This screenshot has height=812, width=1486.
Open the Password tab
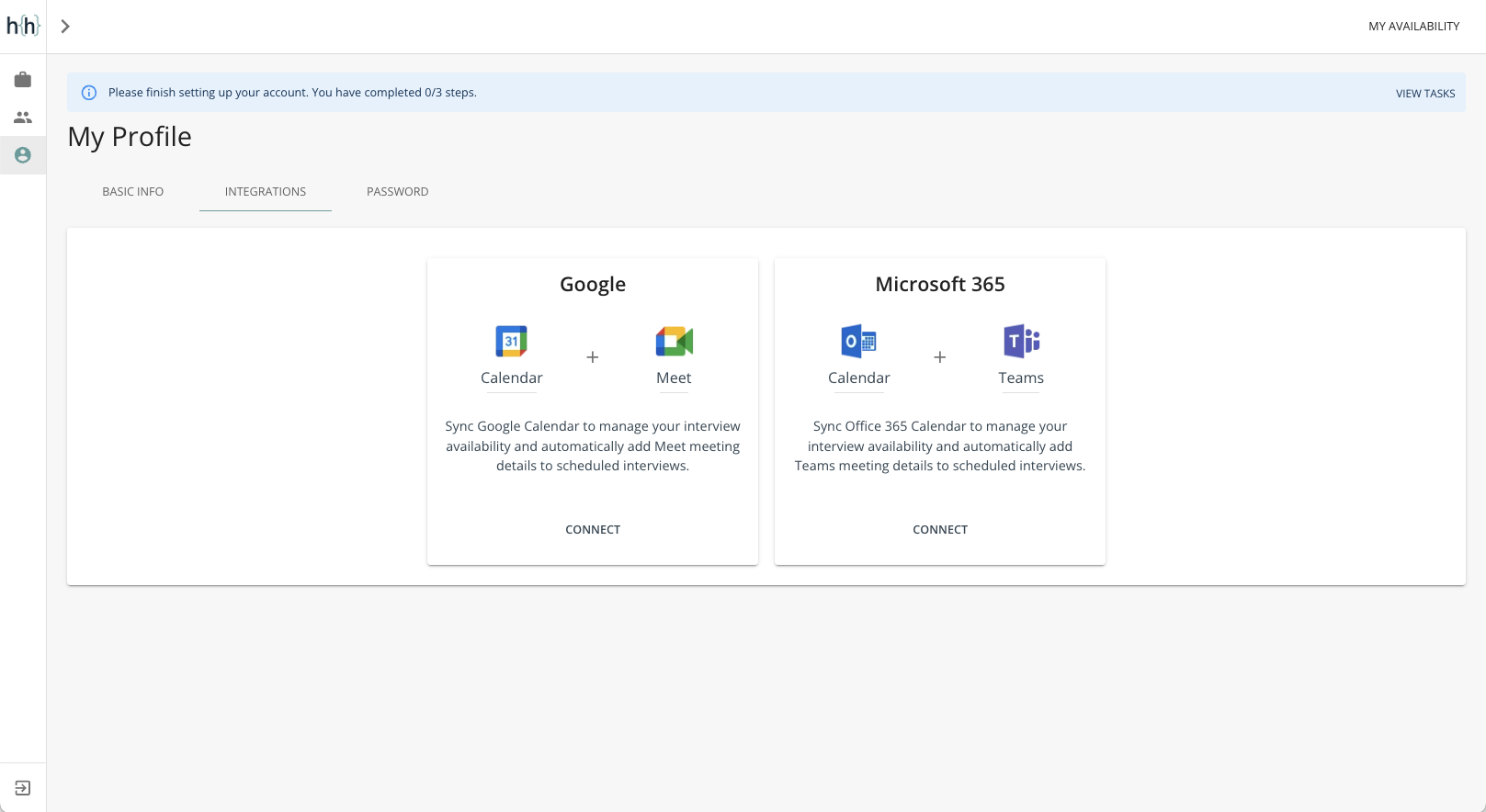398,192
